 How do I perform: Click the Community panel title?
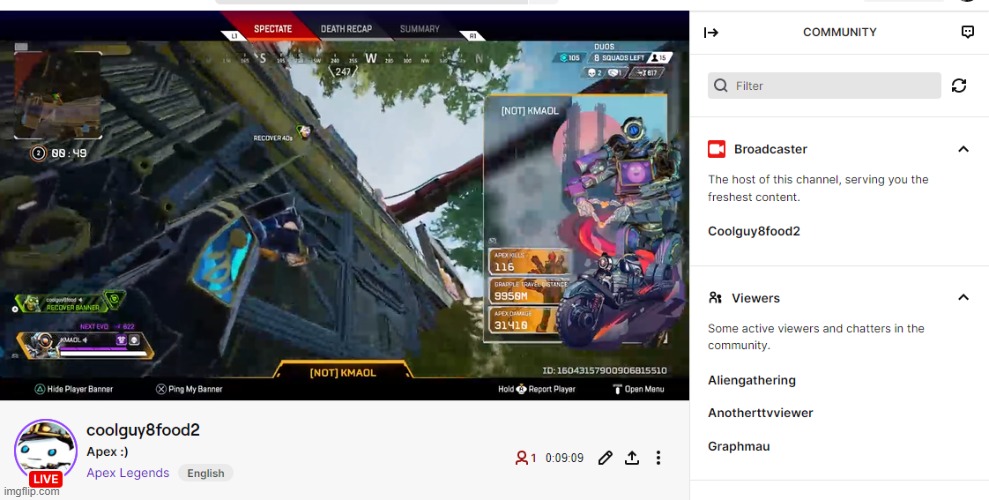pos(840,32)
